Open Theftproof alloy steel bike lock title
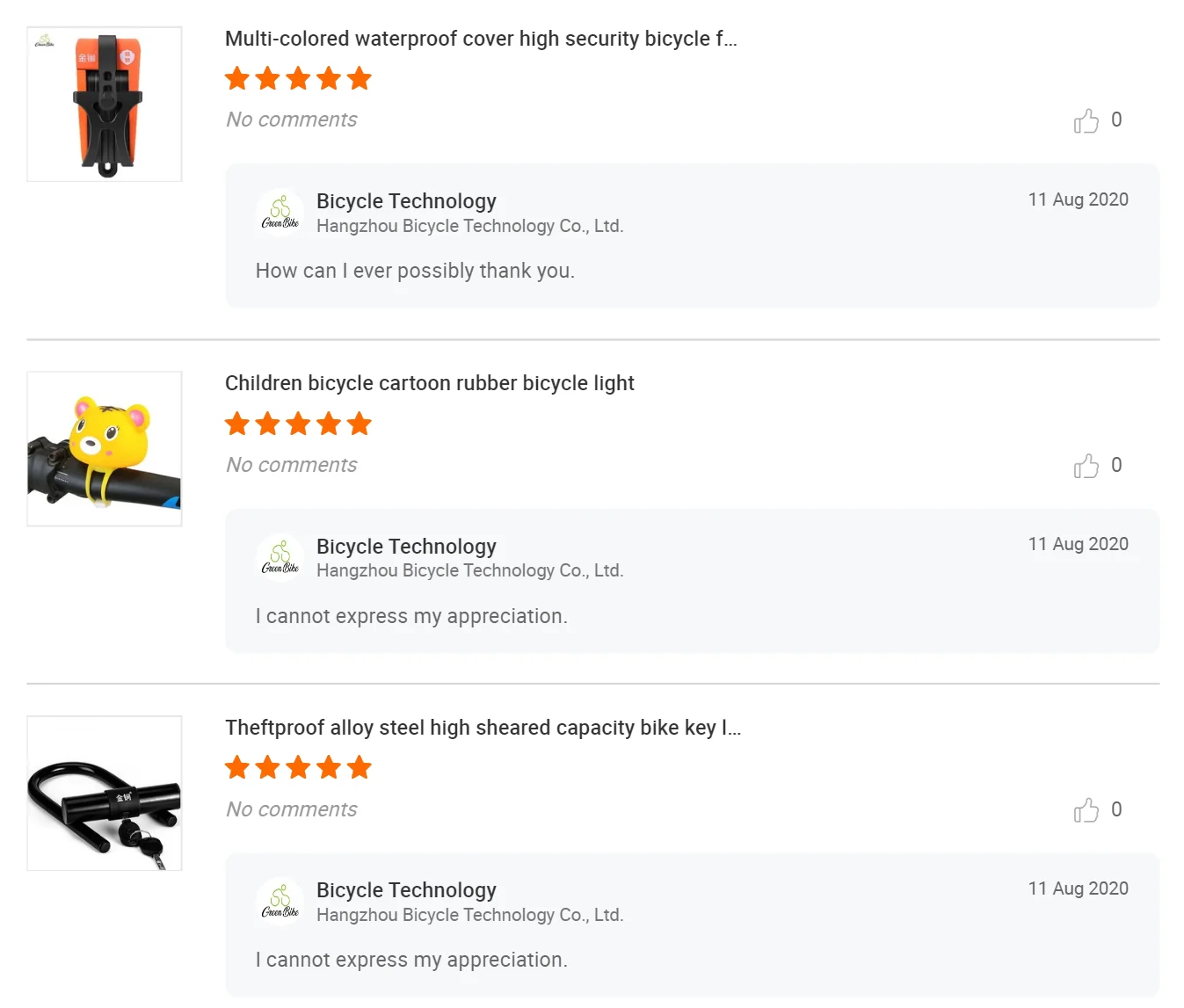This screenshot has width=1184, height=1008. [483, 728]
